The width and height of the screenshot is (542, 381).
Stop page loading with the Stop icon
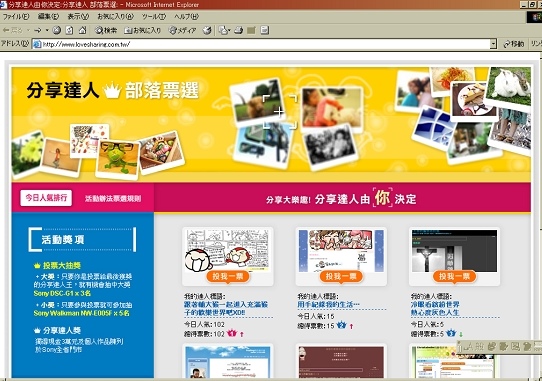57,30
